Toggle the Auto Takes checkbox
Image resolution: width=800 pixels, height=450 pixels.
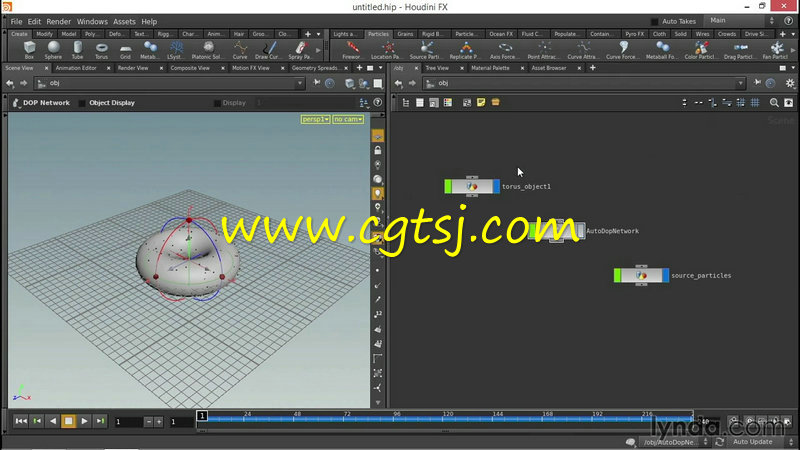click(654, 21)
